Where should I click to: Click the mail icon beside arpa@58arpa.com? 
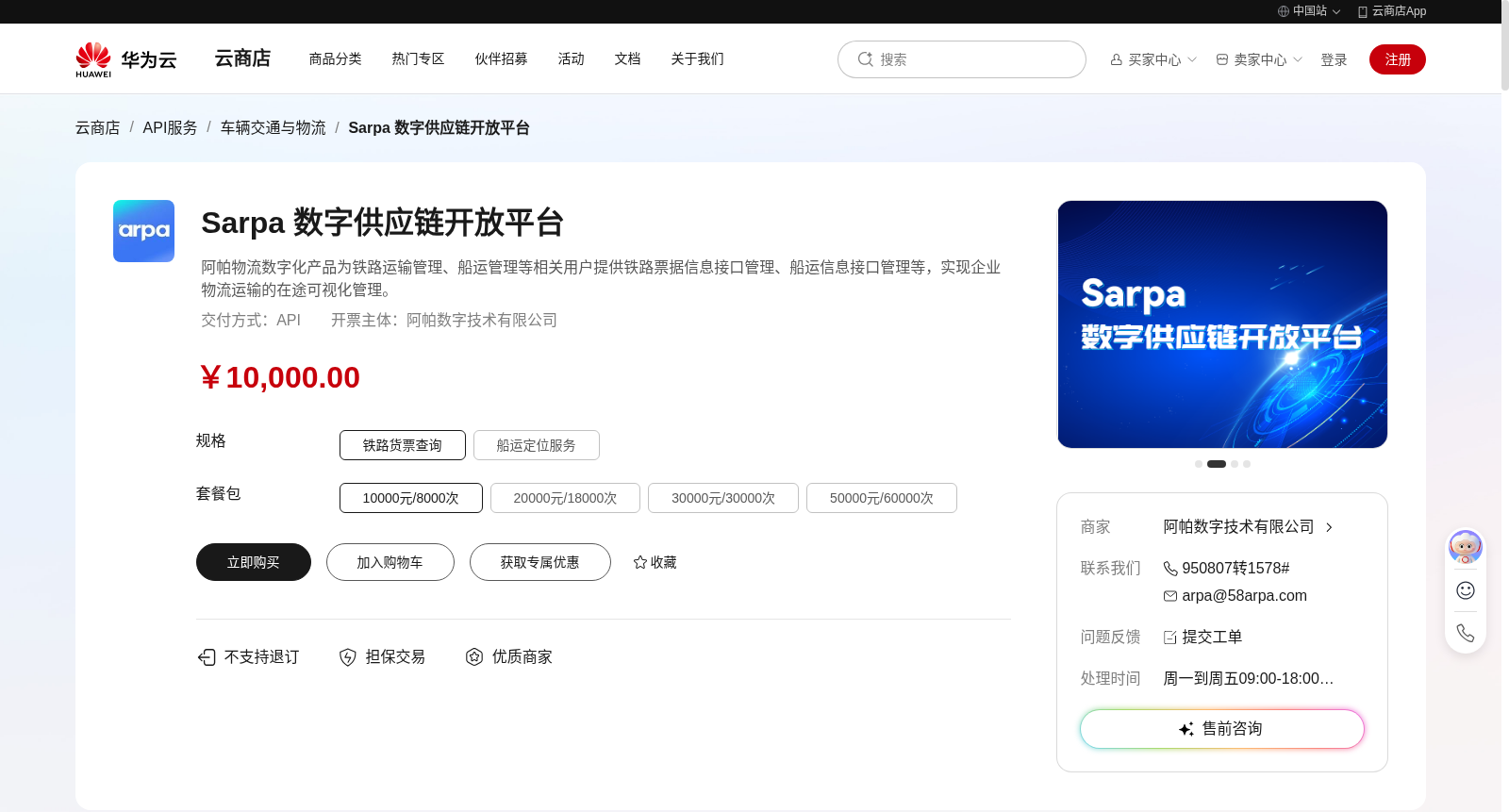[x=1170, y=596]
